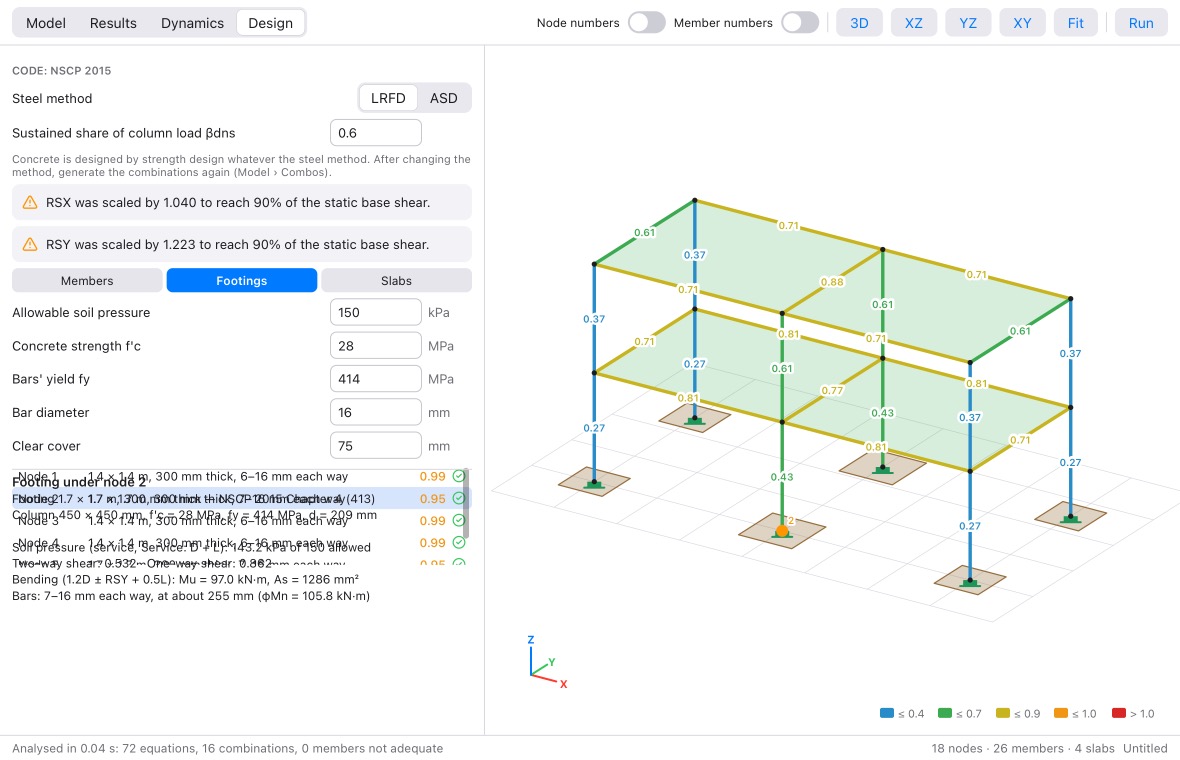Click the blue ≤ 0.4 legend swatch
The width and height of the screenshot is (1180, 760).
(x=887, y=713)
